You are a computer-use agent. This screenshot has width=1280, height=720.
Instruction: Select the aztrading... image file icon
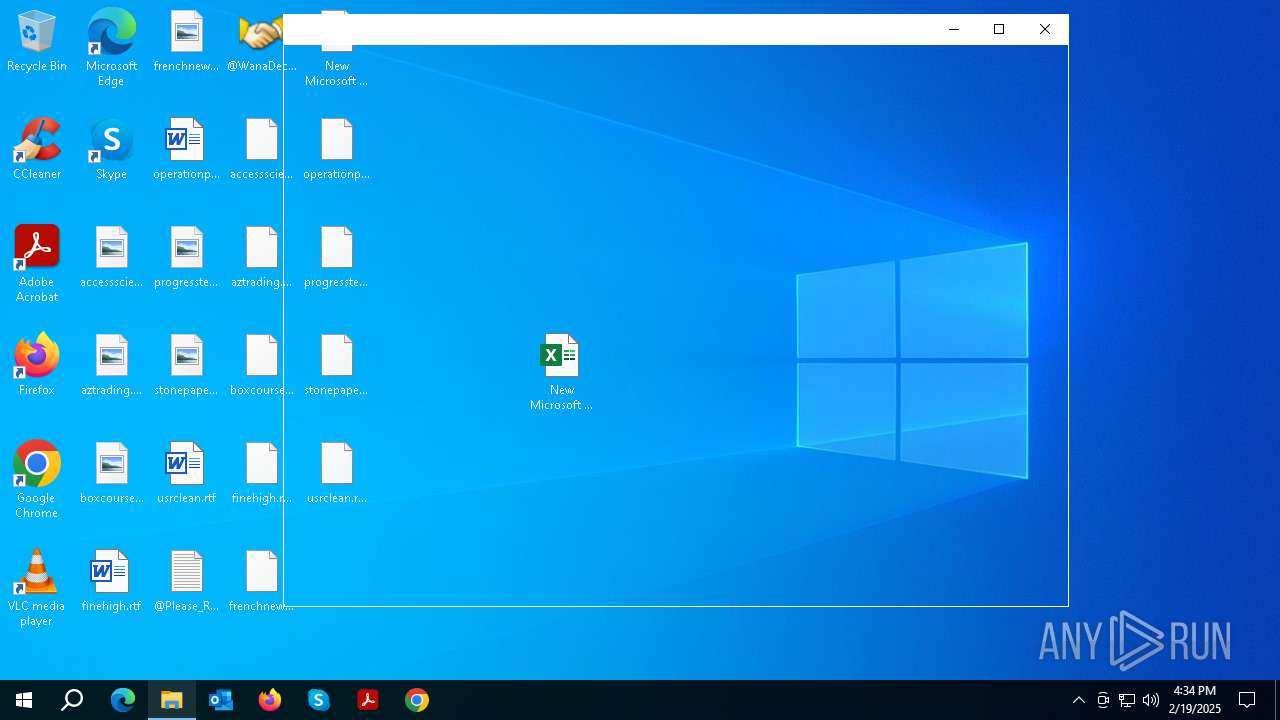(111, 365)
